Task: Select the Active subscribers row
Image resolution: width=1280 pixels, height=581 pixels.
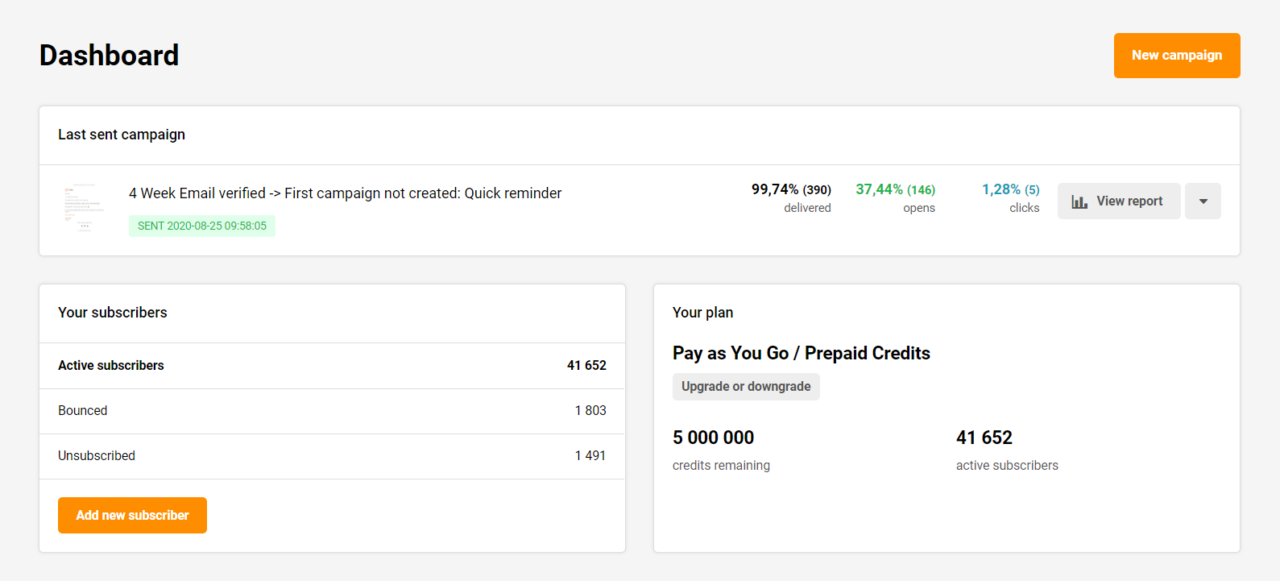Action: click(110, 365)
